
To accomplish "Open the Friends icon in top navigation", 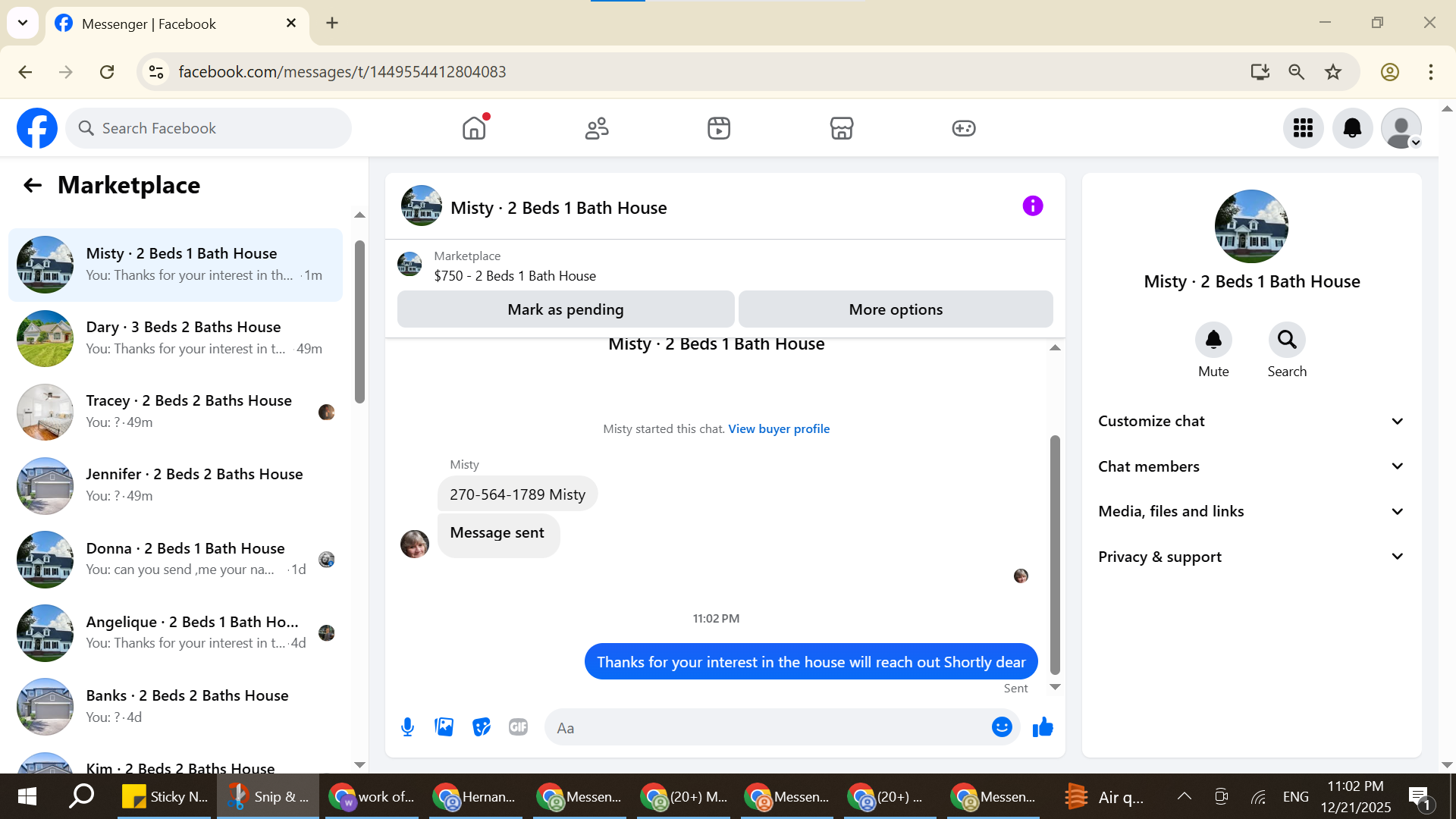I will point(597,128).
